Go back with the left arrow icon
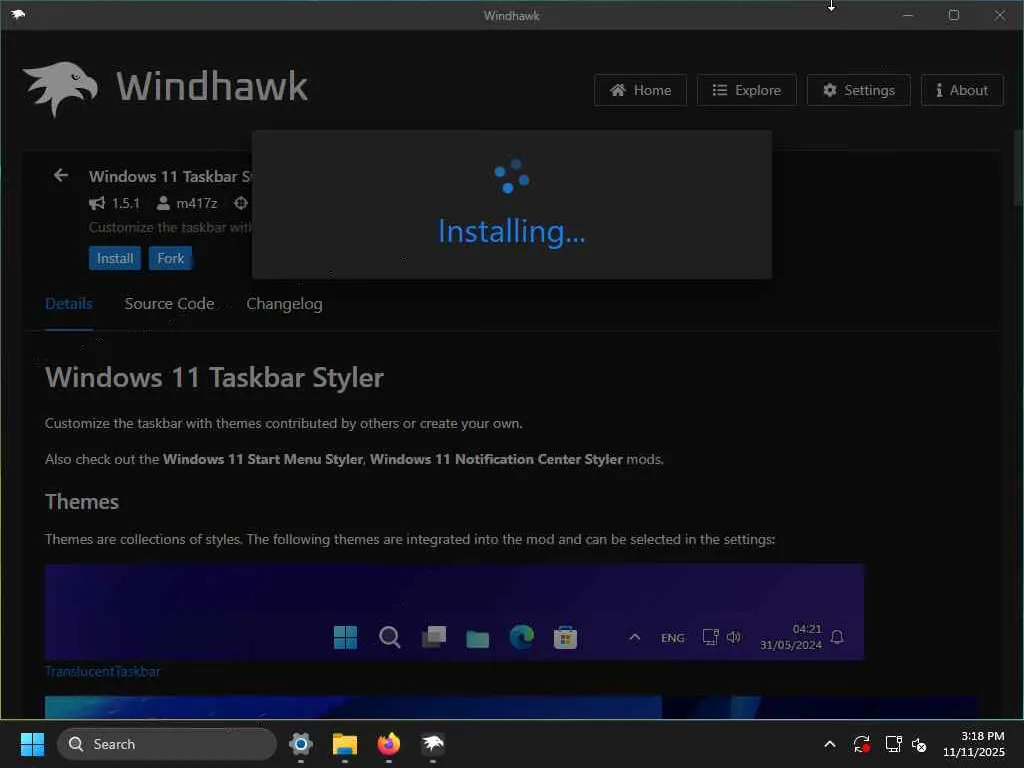 tap(61, 175)
